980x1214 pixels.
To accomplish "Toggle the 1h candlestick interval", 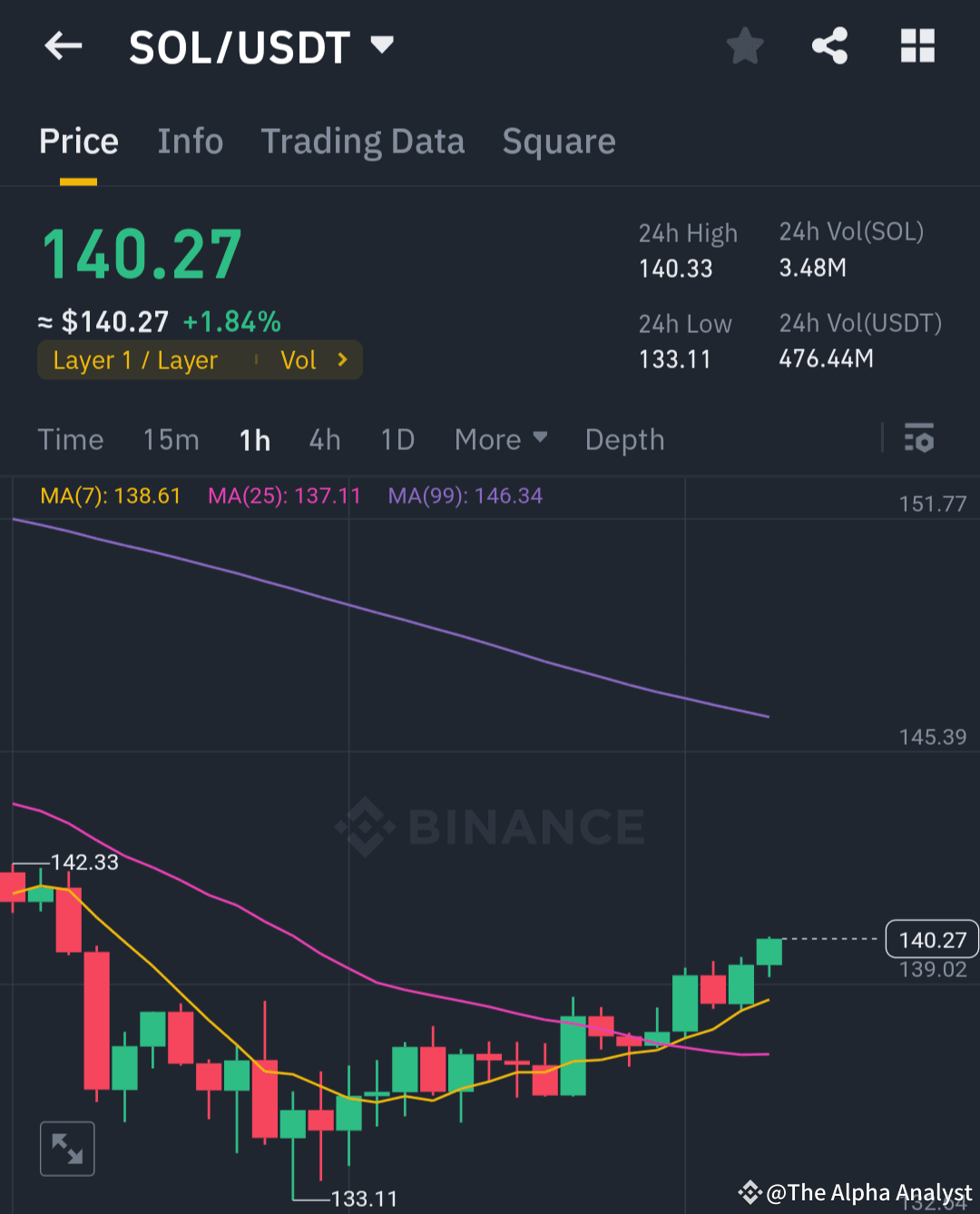I will (x=254, y=439).
